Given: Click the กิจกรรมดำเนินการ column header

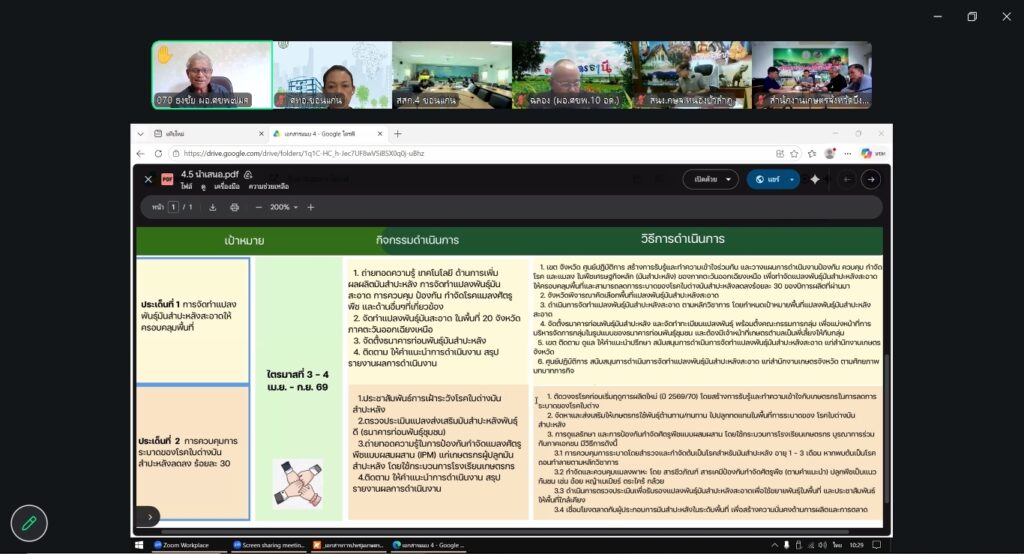Looking at the screenshot, I should tap(417, 240).
